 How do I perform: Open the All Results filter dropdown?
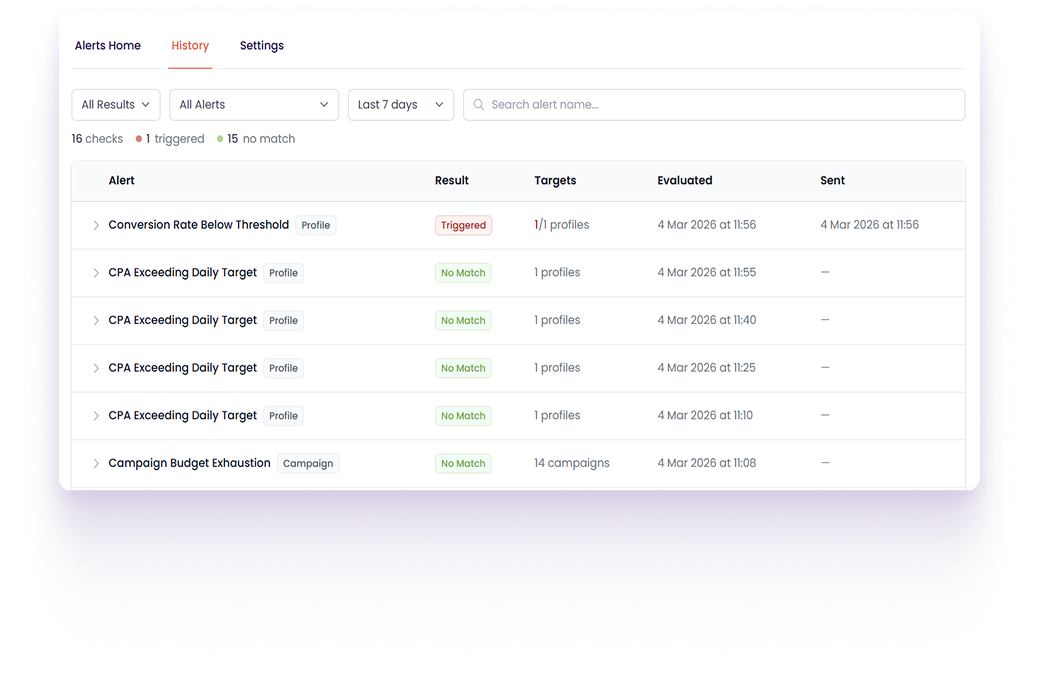[x=115, y=105]
